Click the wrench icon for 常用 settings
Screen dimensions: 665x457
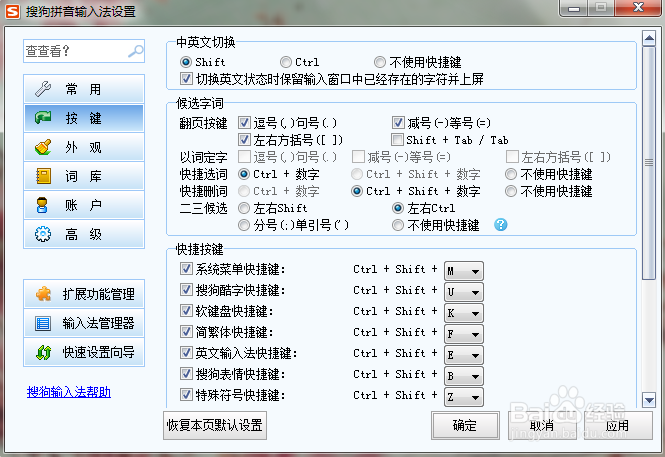(43, 89)
